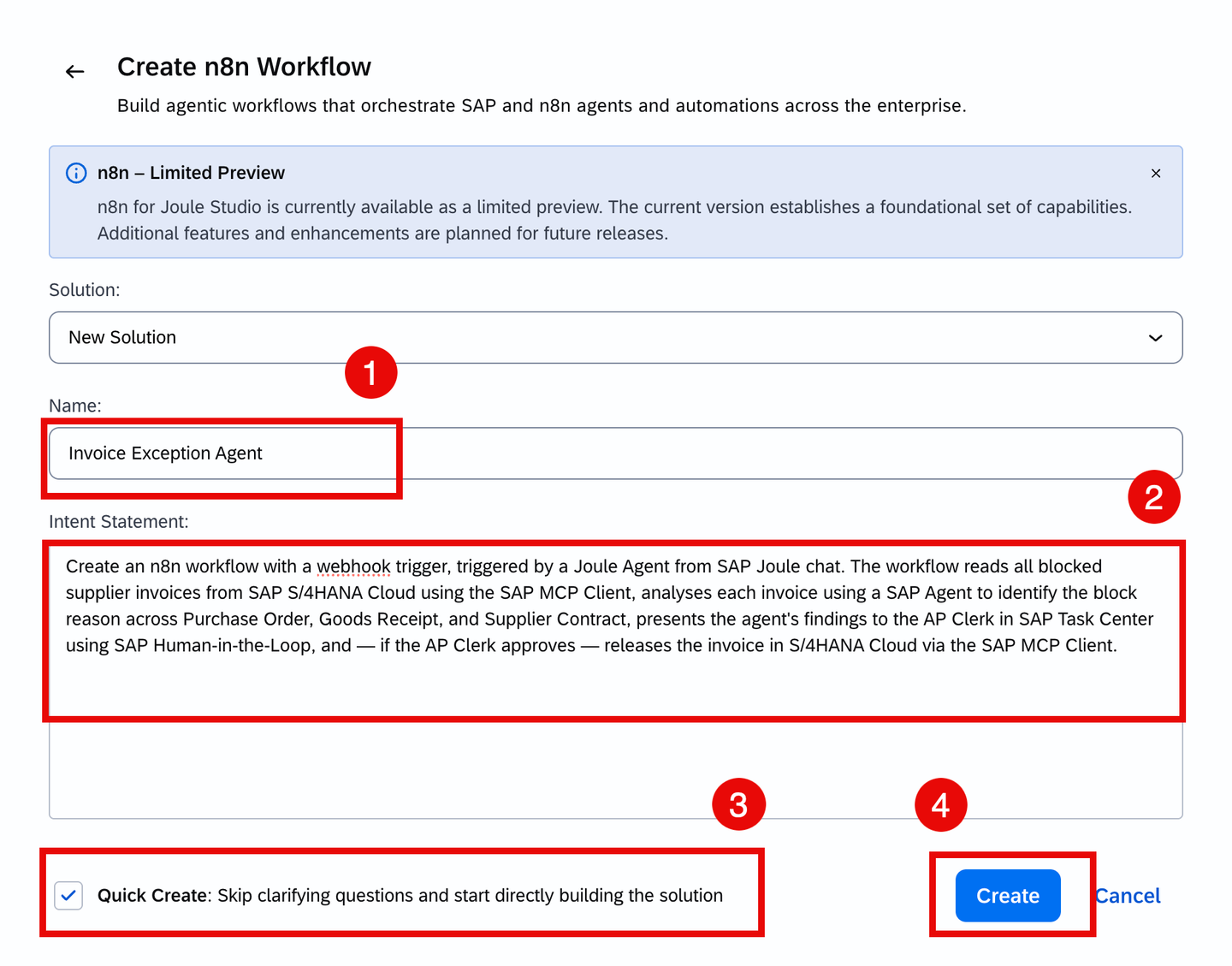
Task: Click the Name field with Invoice Exception Agent
Action: click(x=616, y=453)
